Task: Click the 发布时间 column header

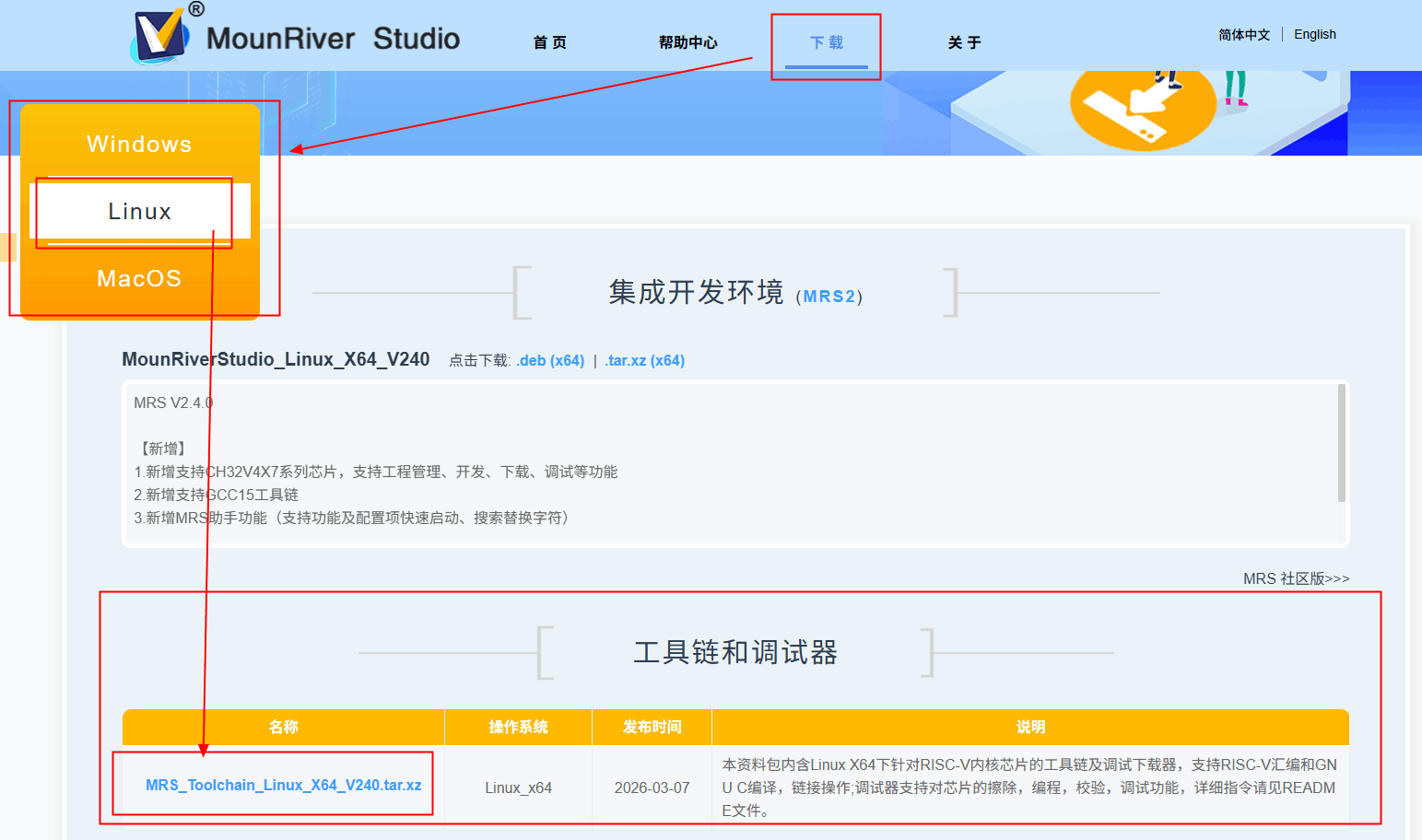Action: [x=652, y=727]
